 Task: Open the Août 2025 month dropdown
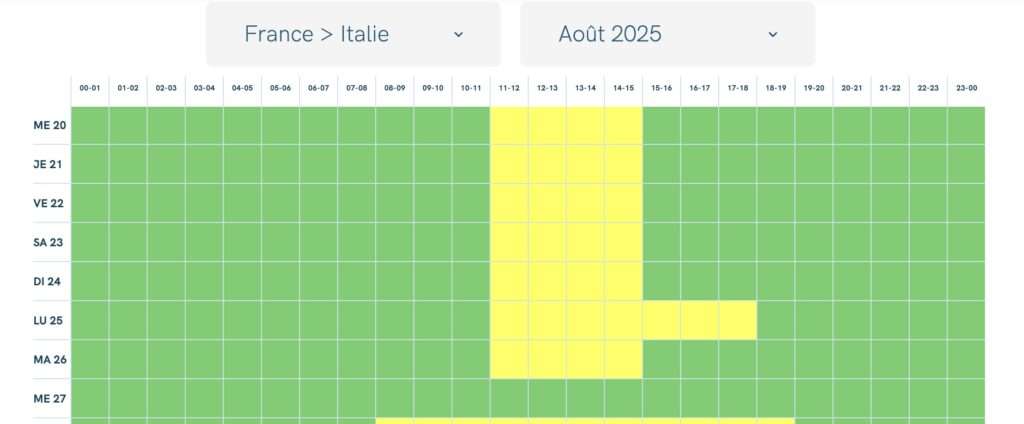[x=667, y=34]
